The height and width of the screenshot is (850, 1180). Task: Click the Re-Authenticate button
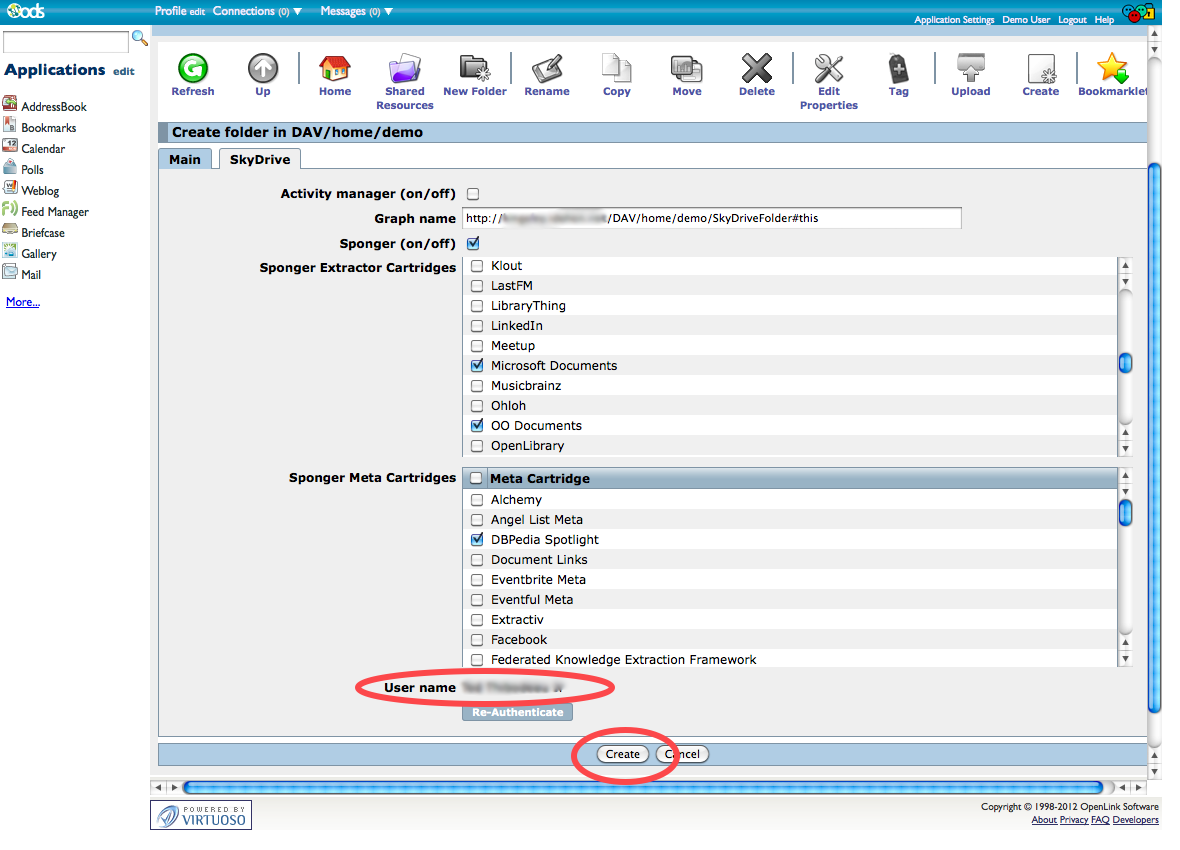tap(517, 712)
